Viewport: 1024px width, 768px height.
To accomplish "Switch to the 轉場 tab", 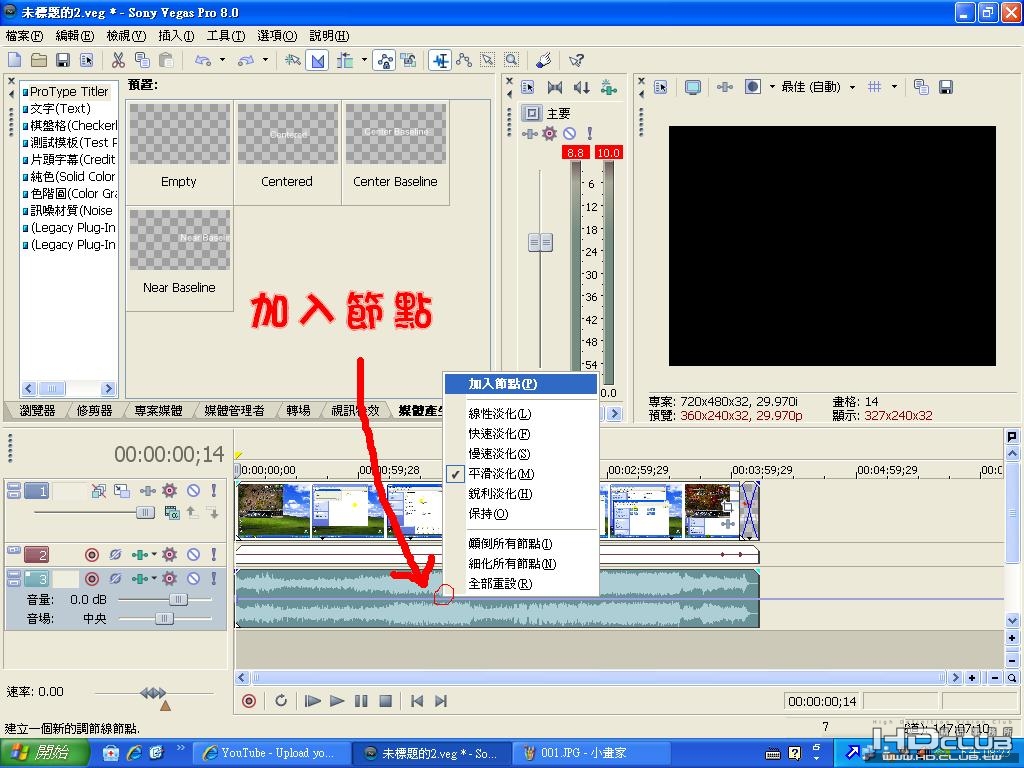I will [298, 410].
